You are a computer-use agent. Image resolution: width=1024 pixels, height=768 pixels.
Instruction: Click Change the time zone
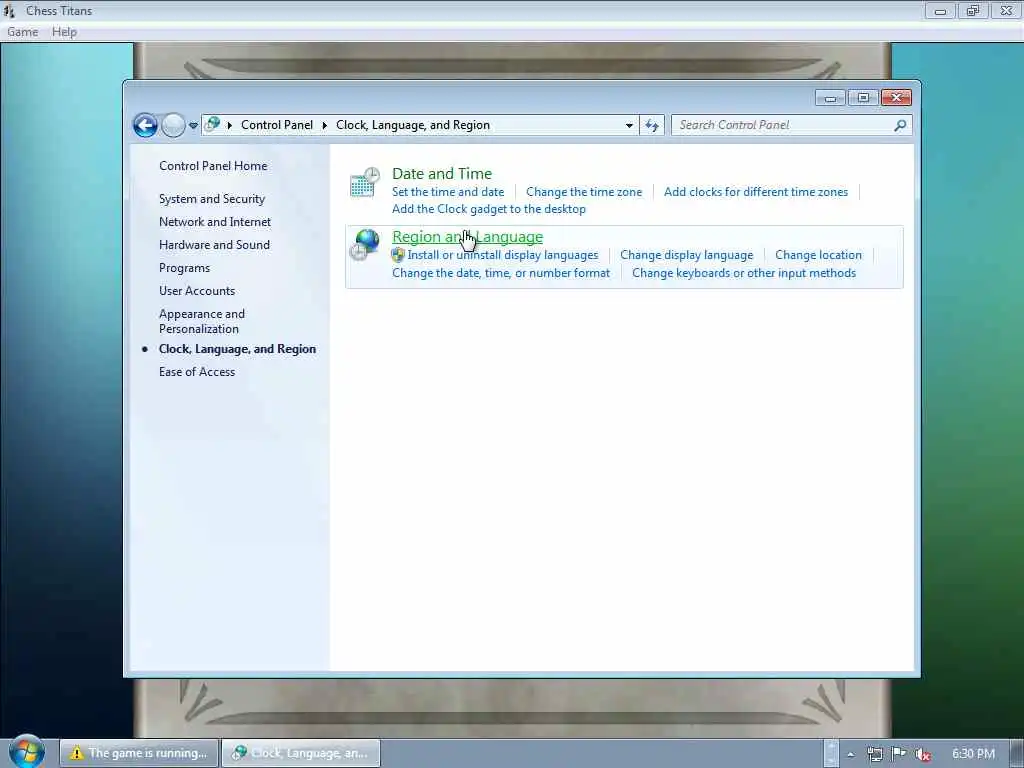click(584, 192)
